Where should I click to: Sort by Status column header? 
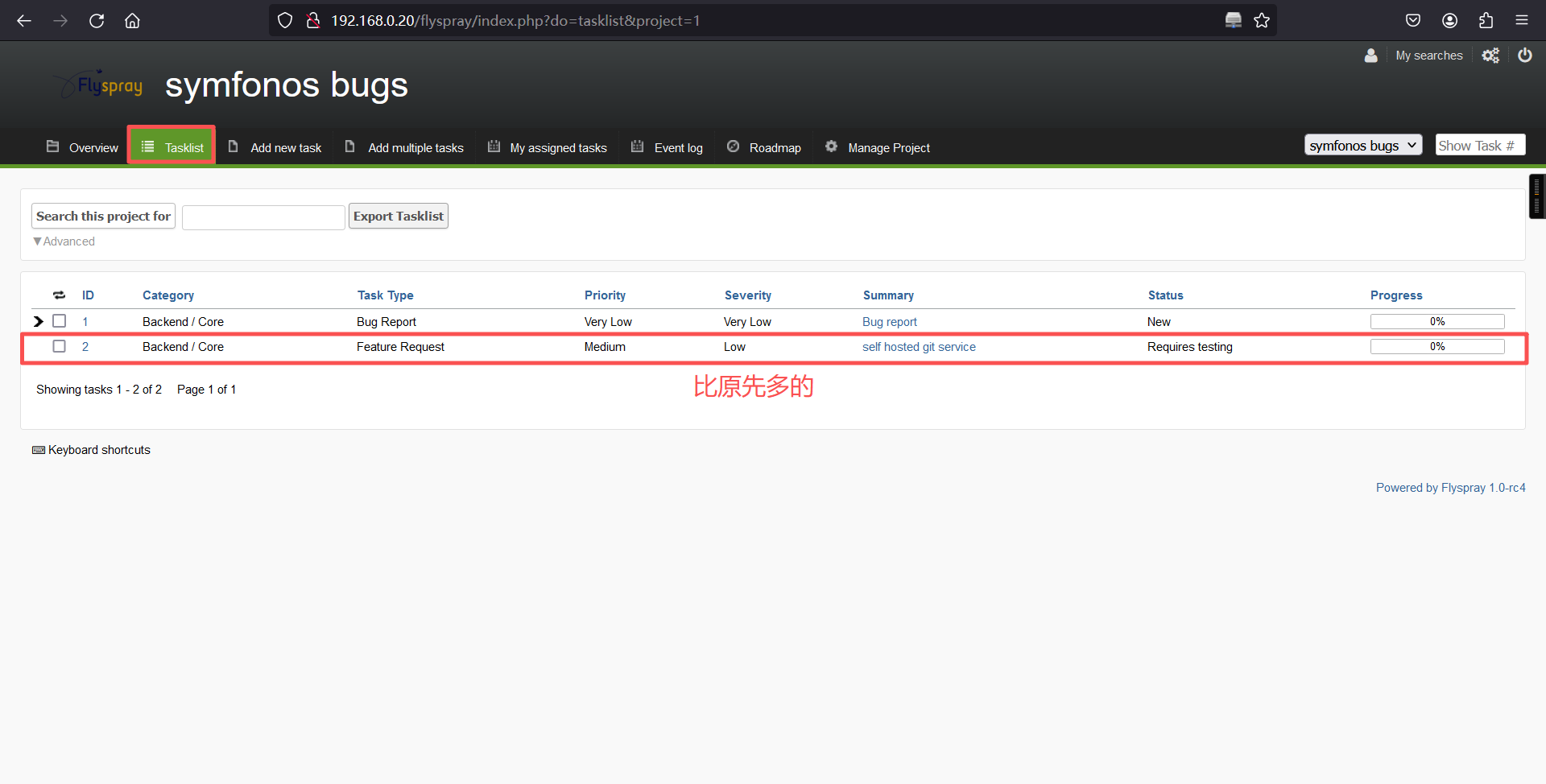(1166, 295)
